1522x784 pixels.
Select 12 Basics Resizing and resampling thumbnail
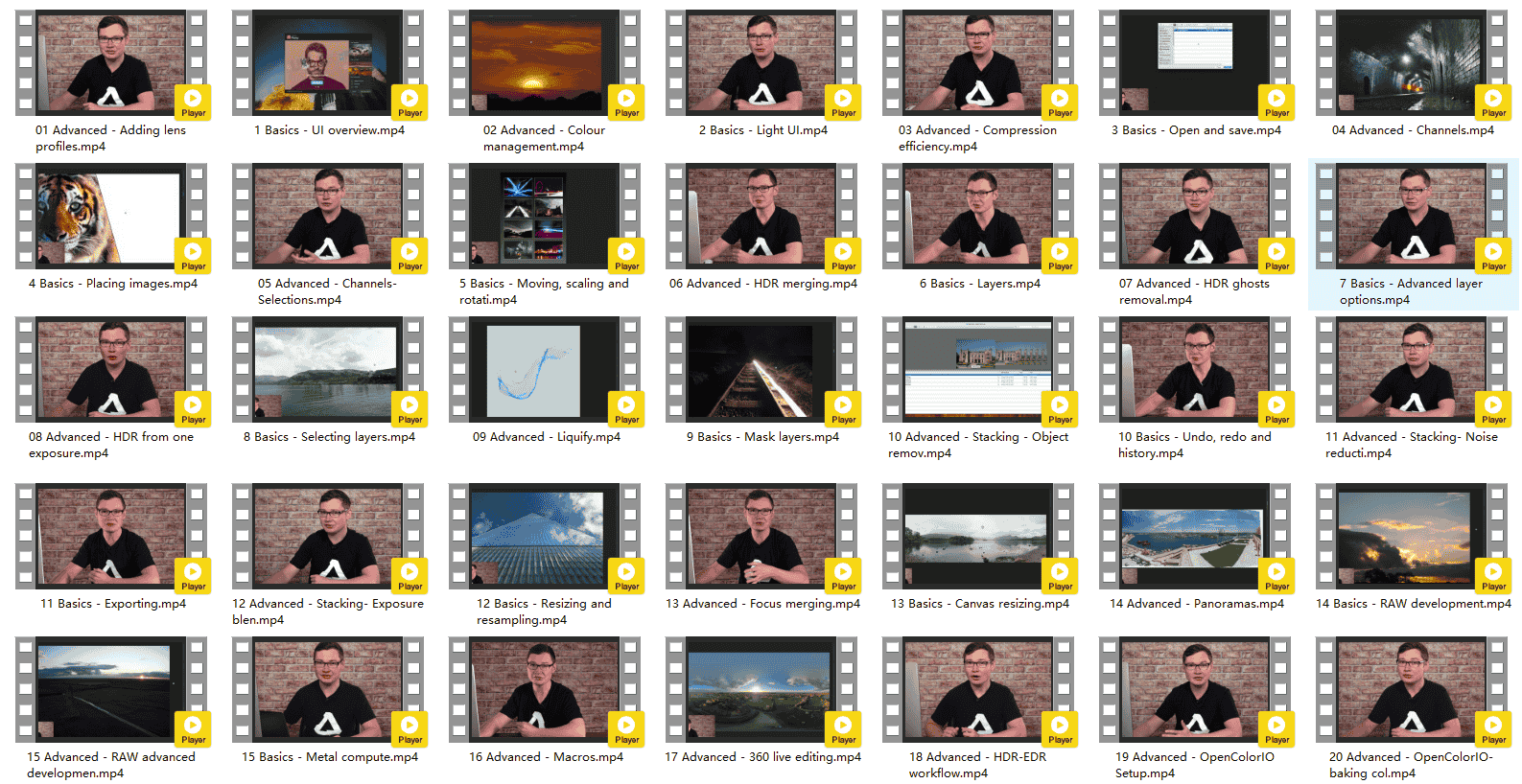point(545,537)
